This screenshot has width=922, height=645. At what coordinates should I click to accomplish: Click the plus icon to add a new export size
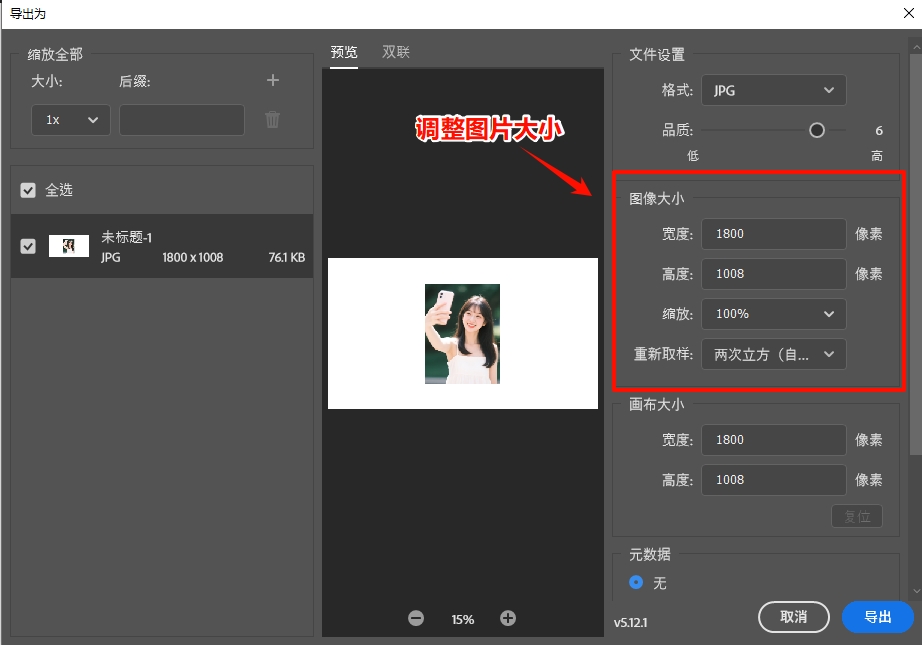(x=272, y=81)
